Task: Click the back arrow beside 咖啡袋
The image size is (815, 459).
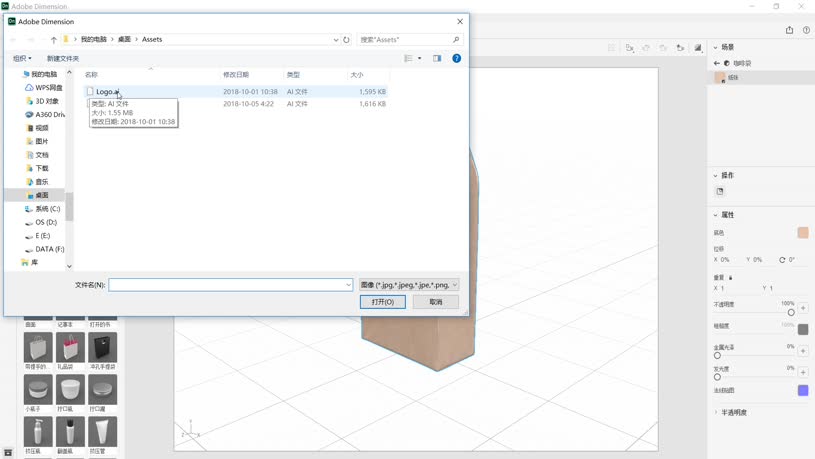Action: pyautogui.click(x=717, y=63)
